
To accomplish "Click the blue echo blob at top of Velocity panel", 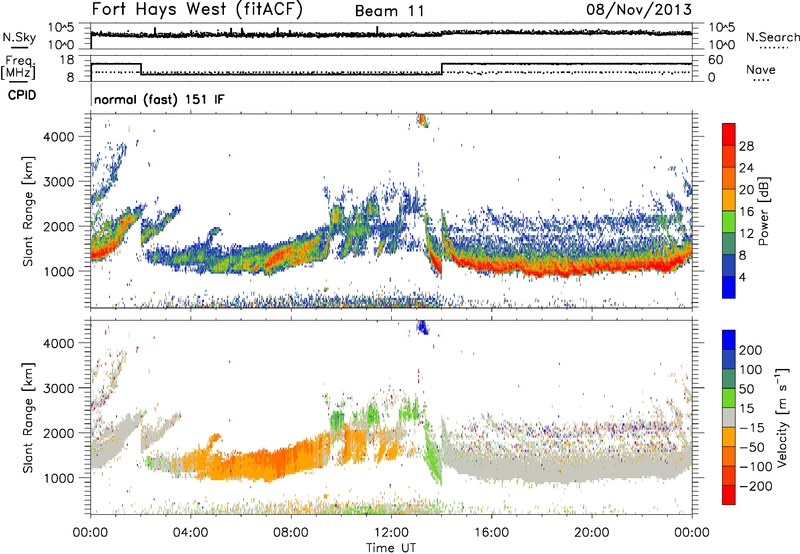I will point(422,326).
